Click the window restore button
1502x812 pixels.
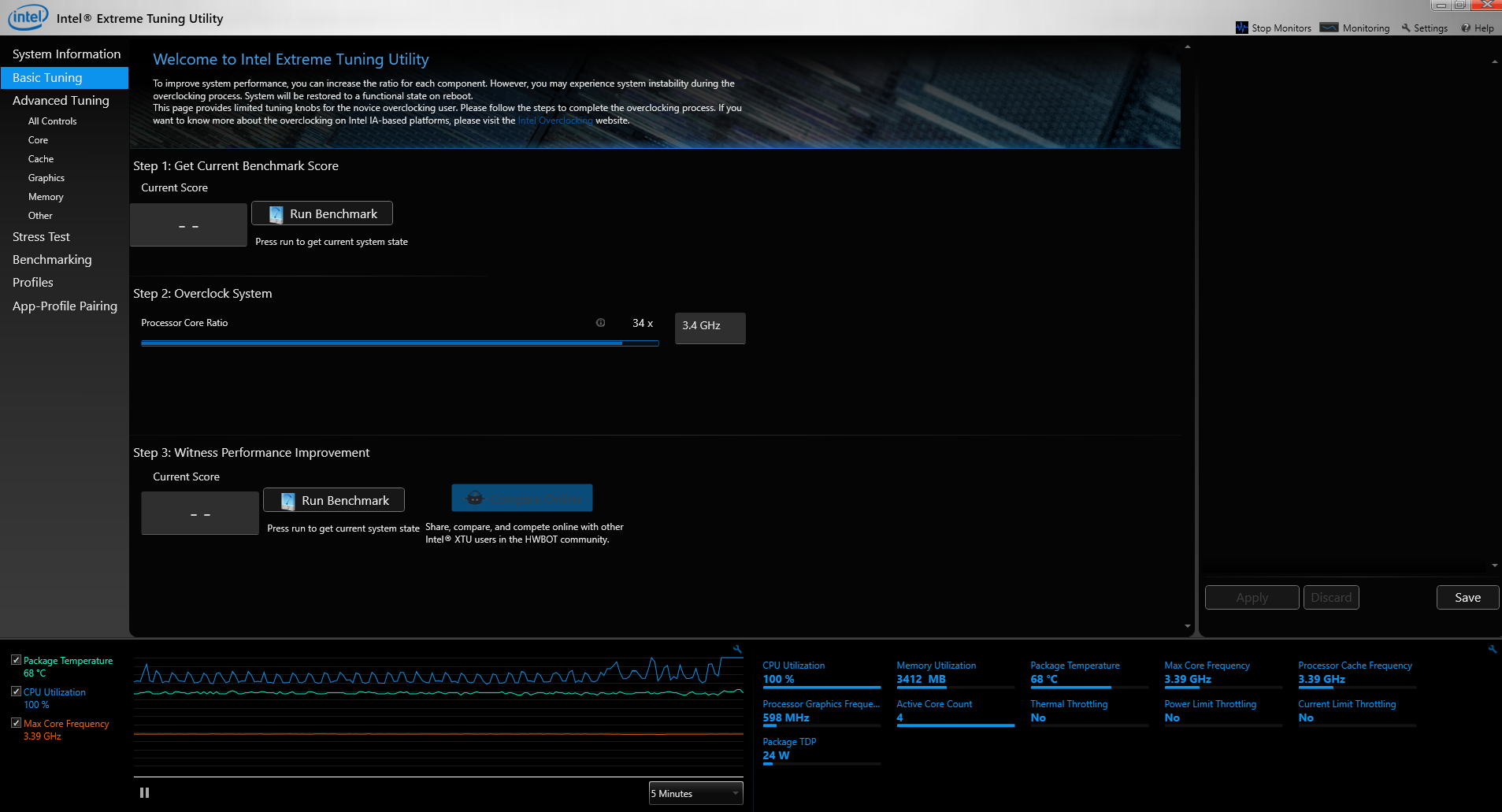pyautogui.click(x=1459, y=5)
